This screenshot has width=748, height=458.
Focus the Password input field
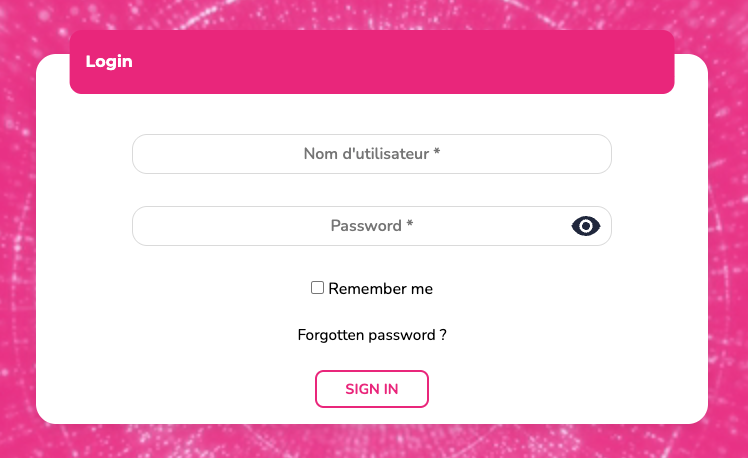350,226
